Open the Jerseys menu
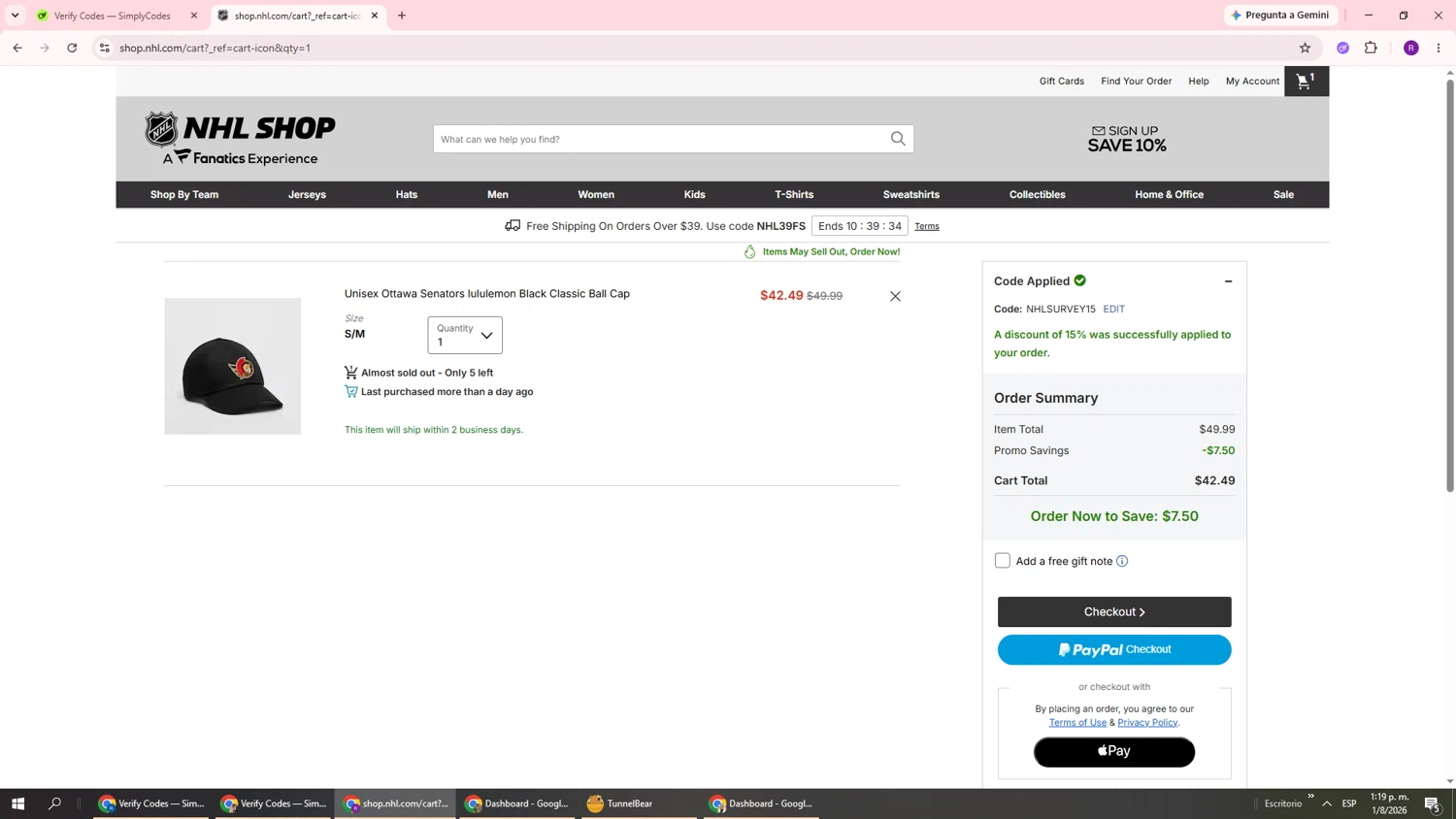Image resolution: width=1456 pixels, height=819 pixels. [x=307, y=195]
